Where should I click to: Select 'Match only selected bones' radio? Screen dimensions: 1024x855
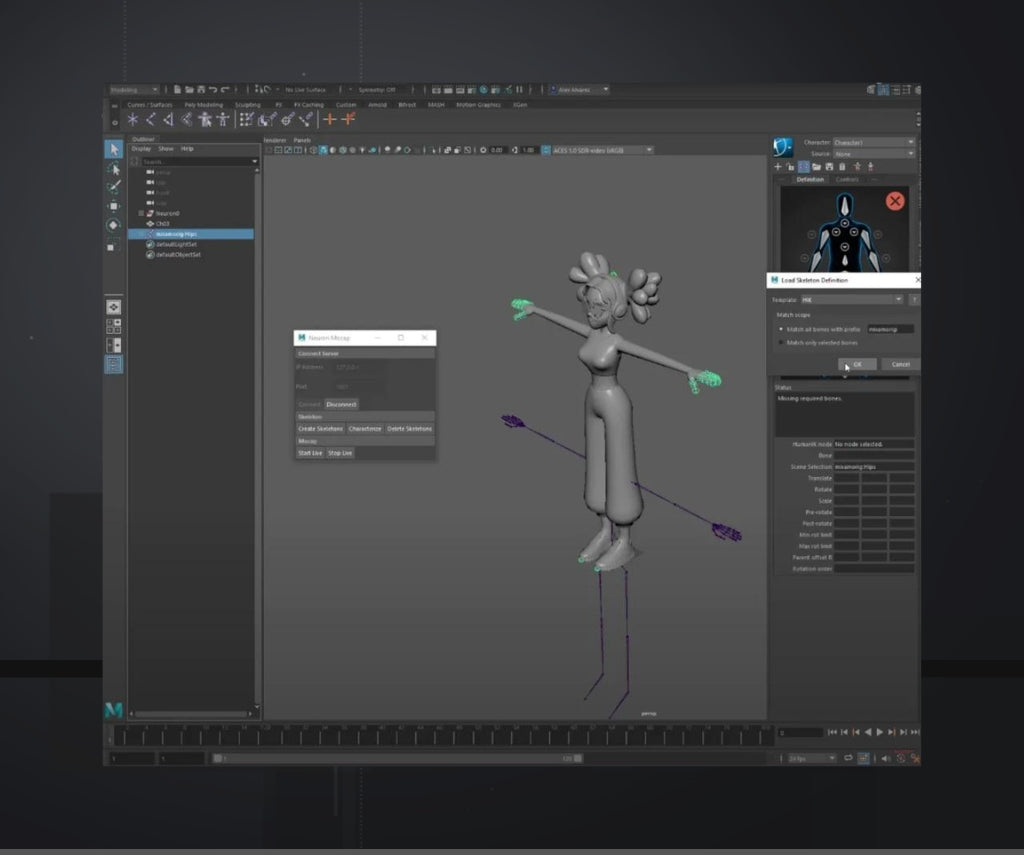(x=781, y=342)
